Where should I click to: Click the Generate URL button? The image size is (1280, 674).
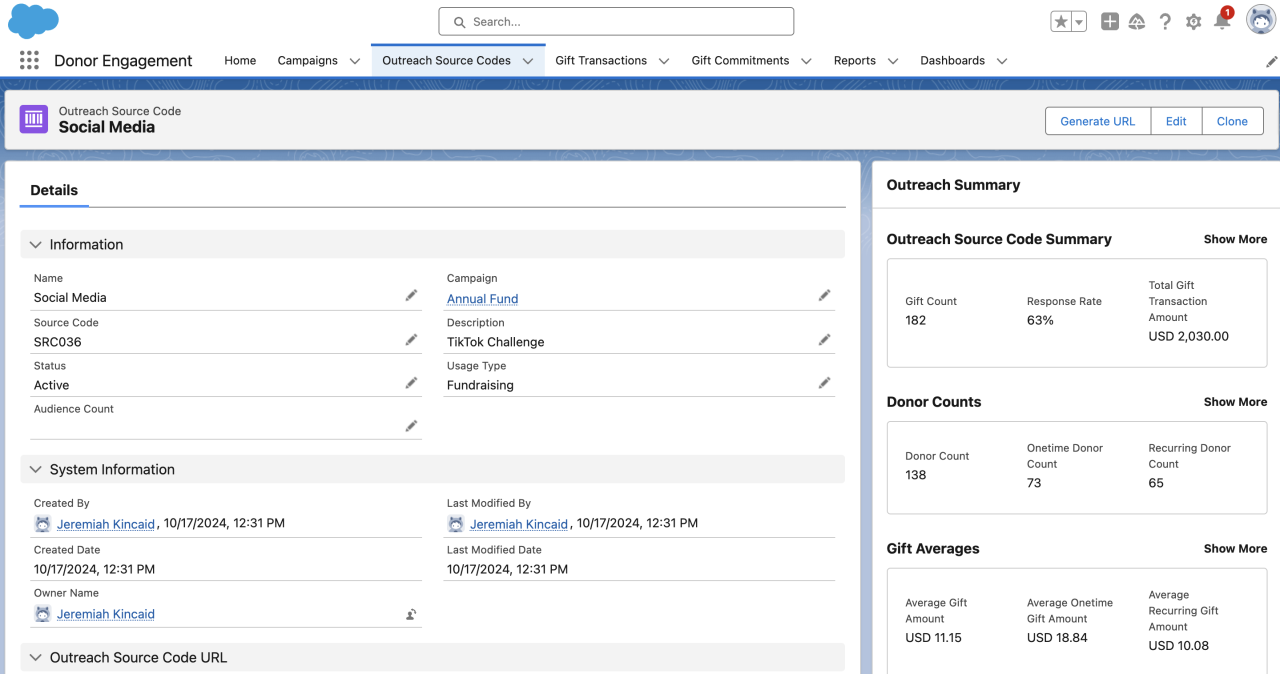(1098, 121)
